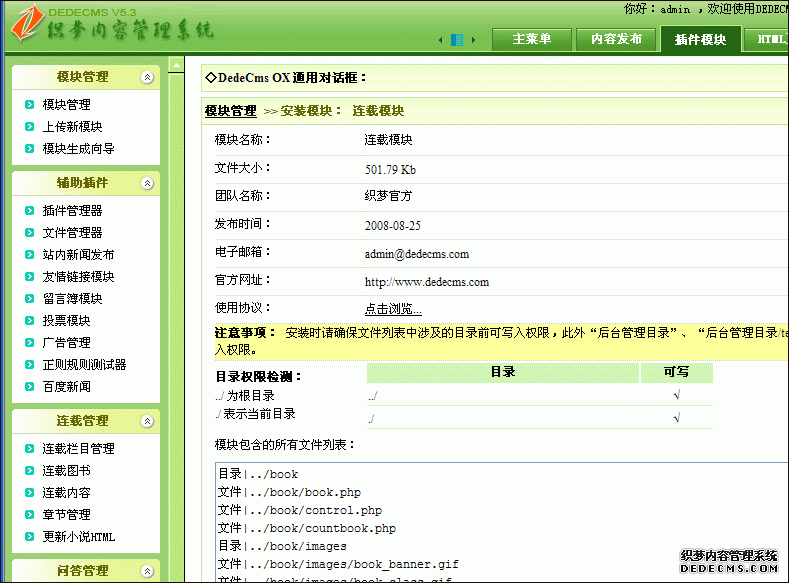The width and height of the screenshot is (789, 583).
Task: Click the 501.79 Kb file size value
Action: pyautogui.click(x=390, y=170)
